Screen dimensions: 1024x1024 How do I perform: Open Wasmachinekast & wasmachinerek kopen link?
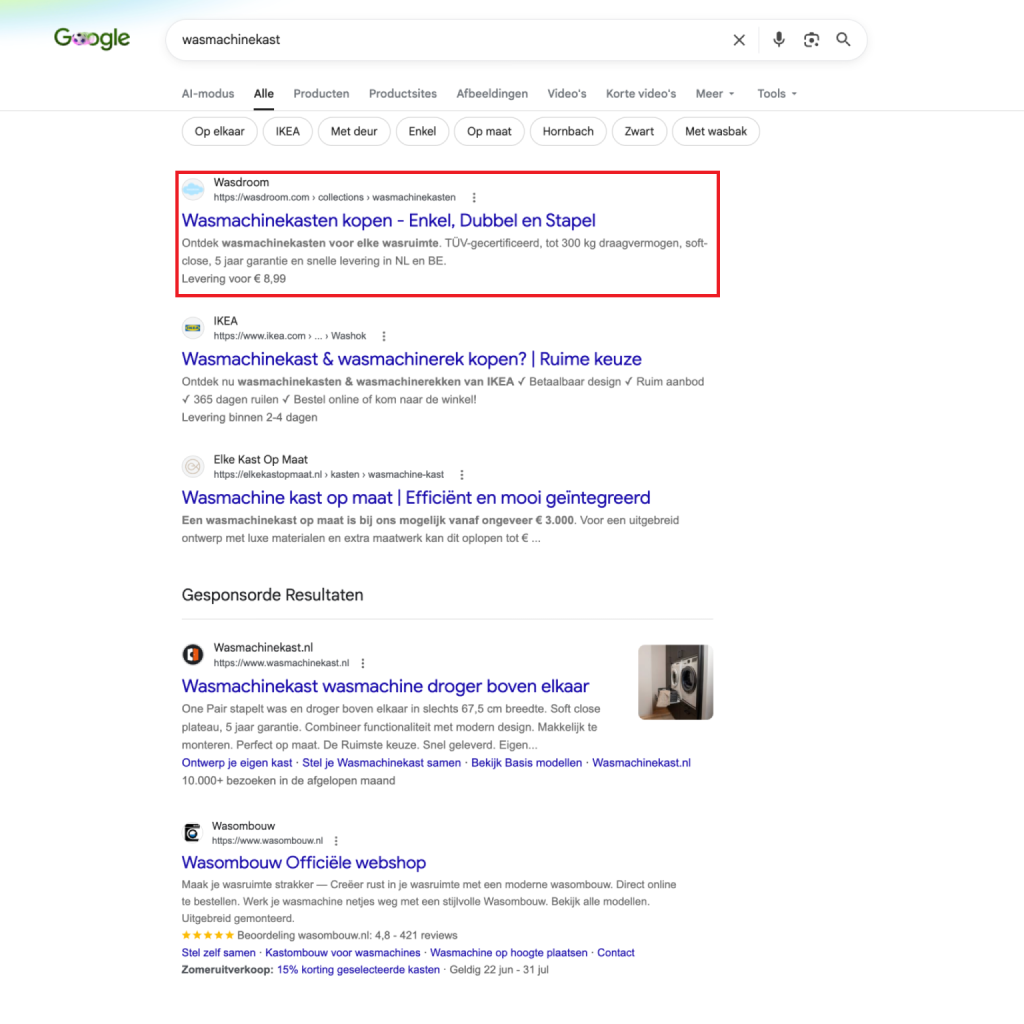pos(411,359)
